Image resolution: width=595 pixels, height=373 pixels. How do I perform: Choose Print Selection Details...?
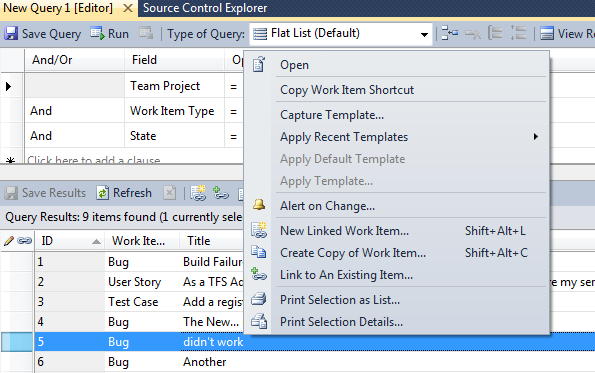click(x=342, y=322)
